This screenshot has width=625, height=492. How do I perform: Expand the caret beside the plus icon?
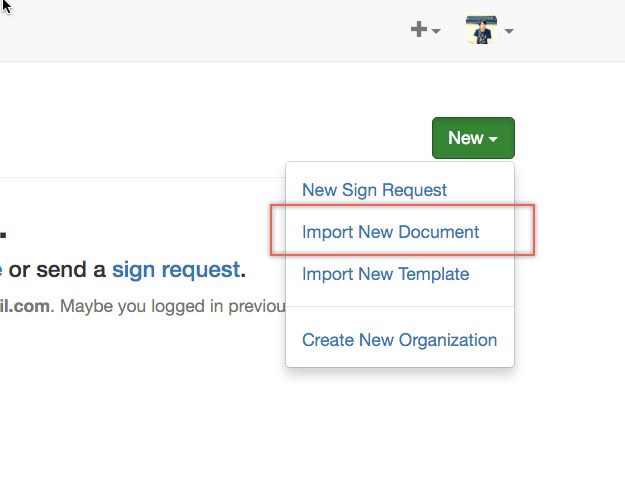(436, 32)
